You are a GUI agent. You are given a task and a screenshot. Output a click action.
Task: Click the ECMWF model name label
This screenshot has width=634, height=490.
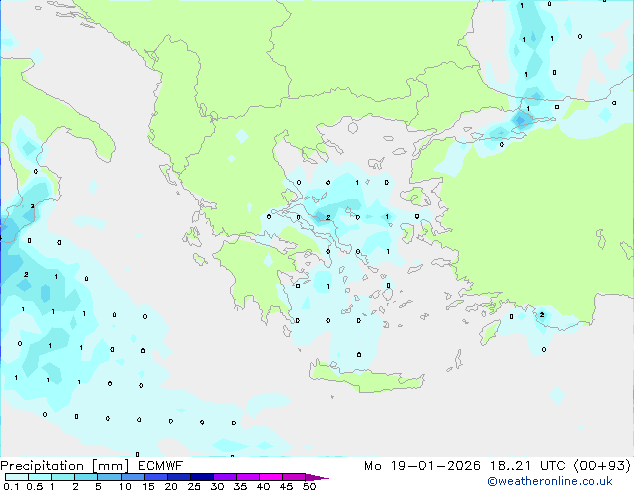click(161, 466)
